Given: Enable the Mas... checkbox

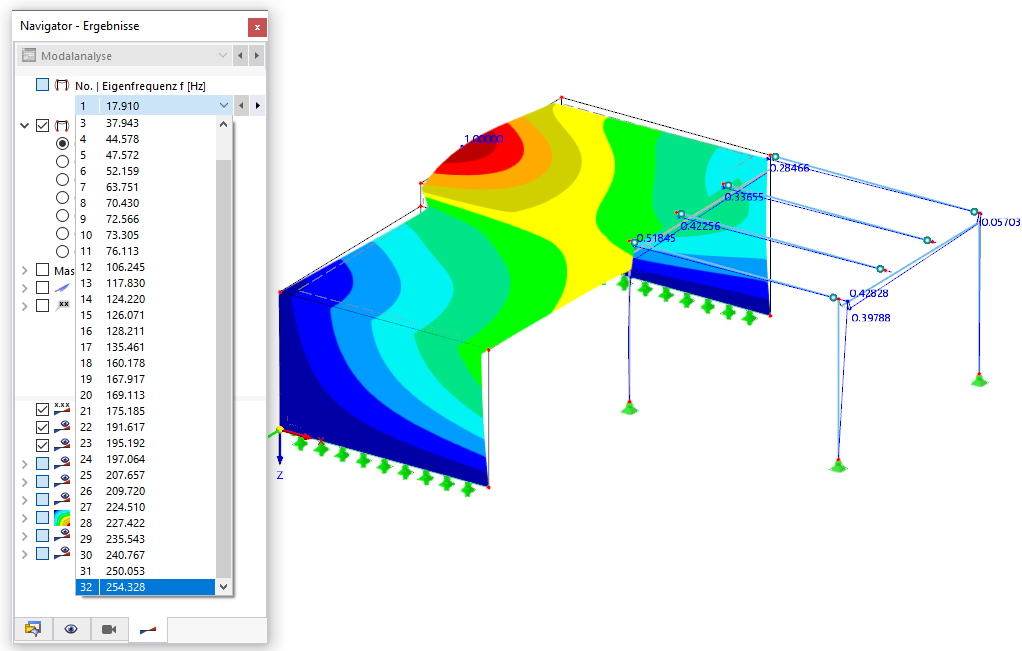Looking at the screenshot, I should [42, 270].
